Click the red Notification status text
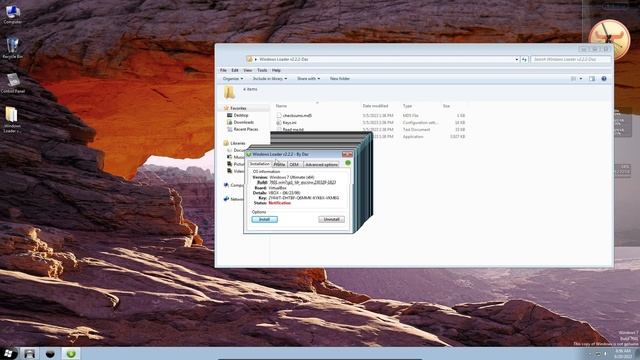 coord(280,203)
